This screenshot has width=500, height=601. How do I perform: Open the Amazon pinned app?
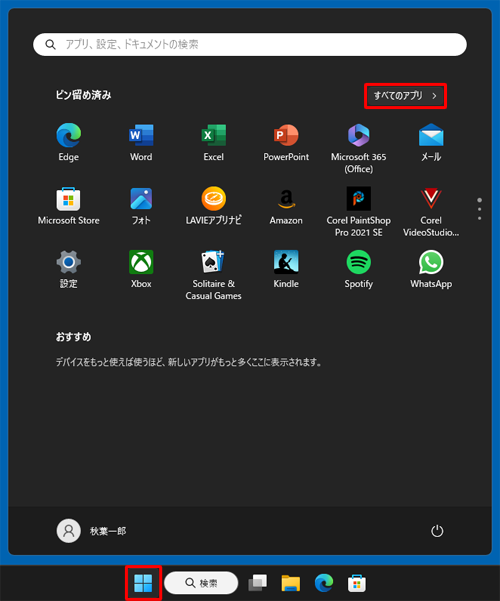point(286,206)
